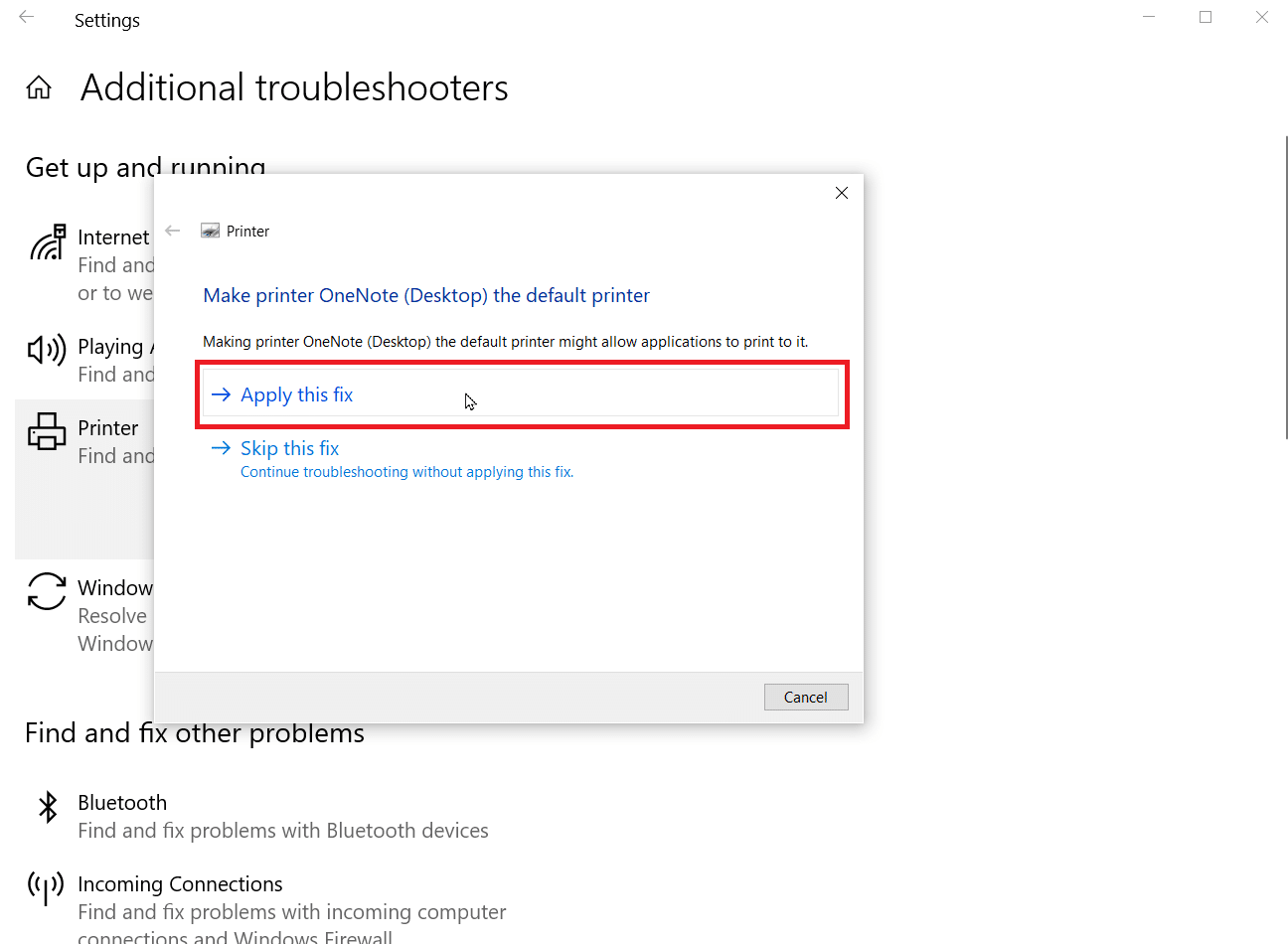Click the Bluetooth icon
1288x944 pixels.
47,806
